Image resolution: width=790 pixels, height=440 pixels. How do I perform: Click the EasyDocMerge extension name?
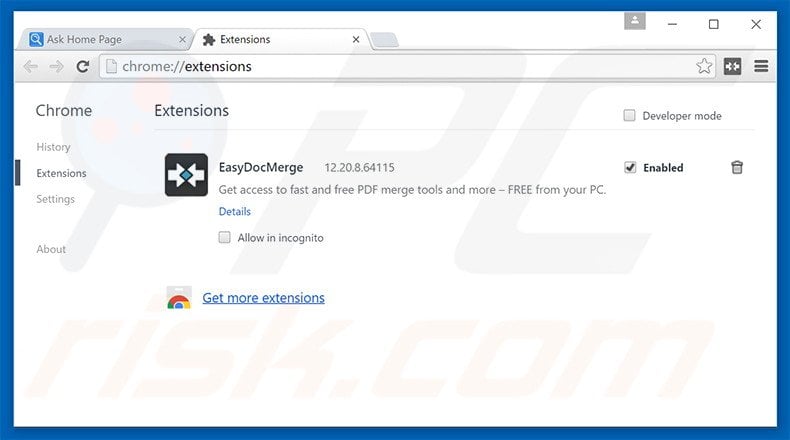261,167
